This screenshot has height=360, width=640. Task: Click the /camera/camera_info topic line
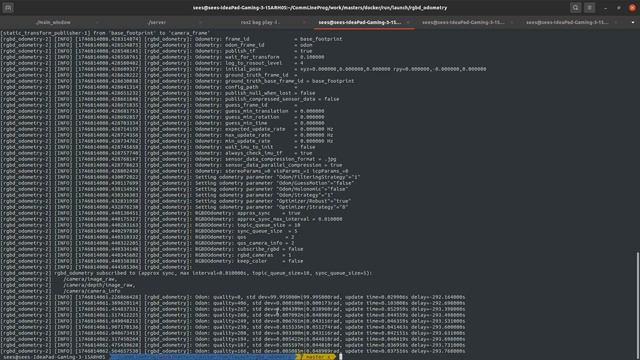[61, 291]
